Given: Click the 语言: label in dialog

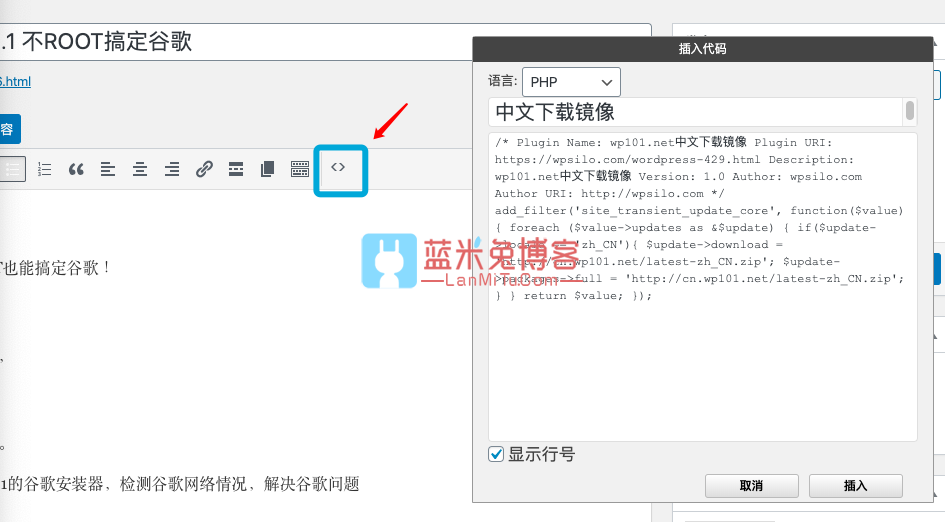Looking at the screenshot, I should [x=503, y=81].
